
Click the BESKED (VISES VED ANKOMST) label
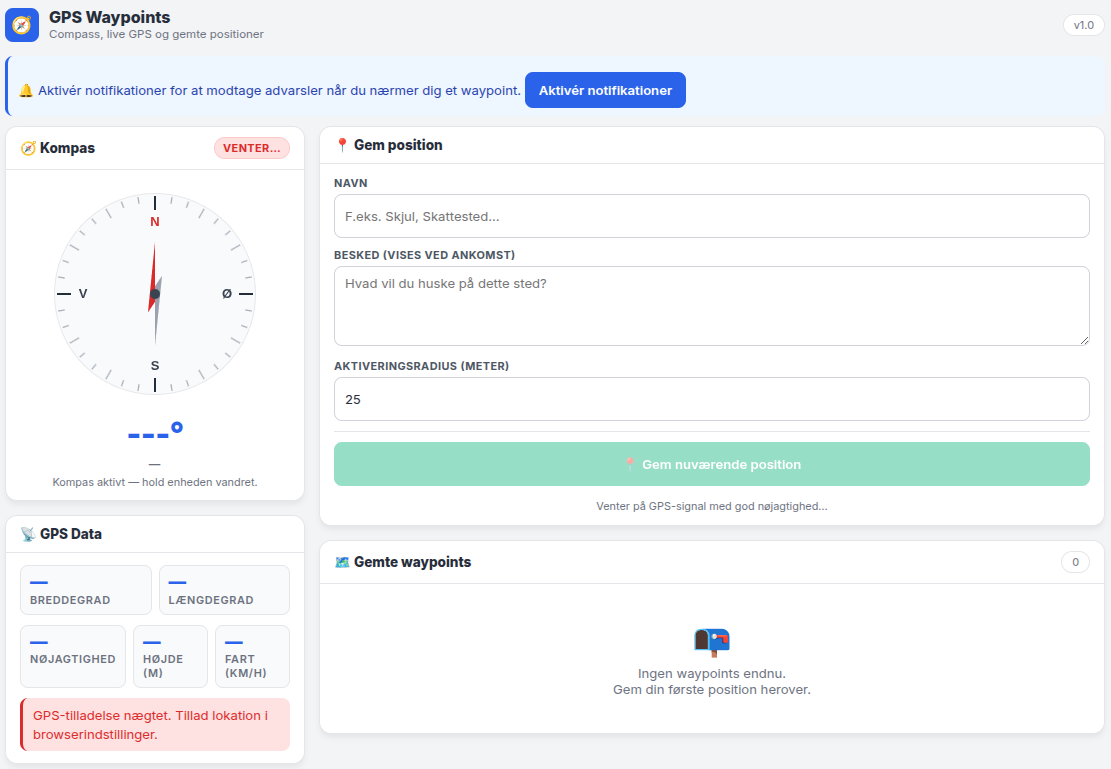(424, 254)
